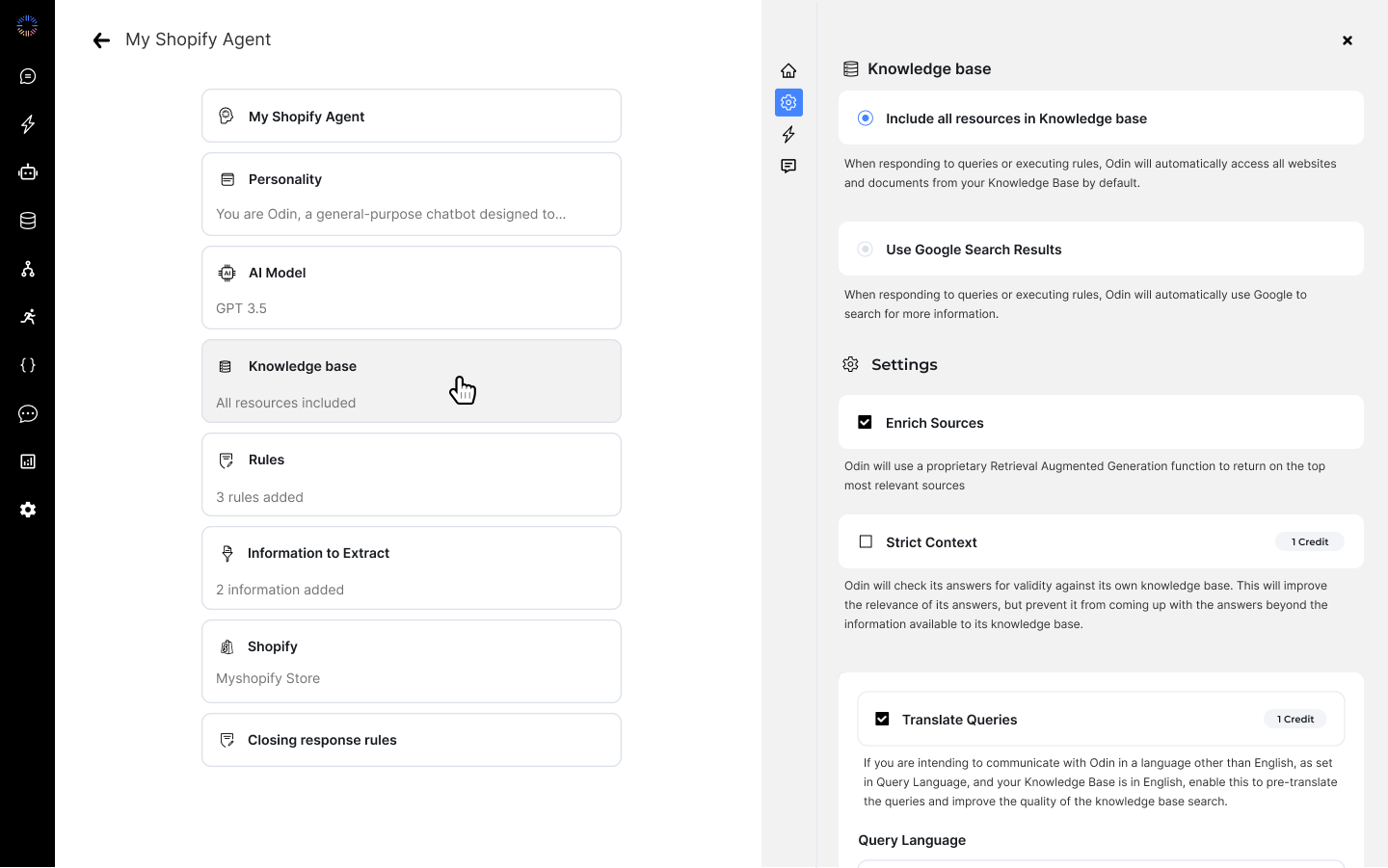Close the Knowledge base side panel
The width and height of the screenshot is (1388, 868).
point(1348,40)
